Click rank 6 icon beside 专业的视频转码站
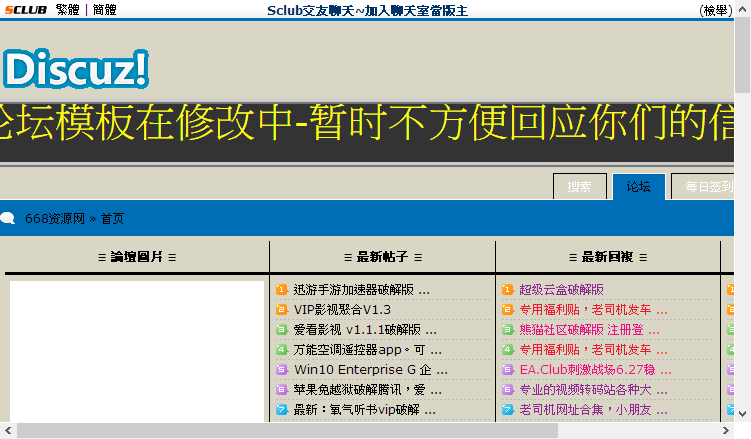Viewport: 751px width, 439px height. 508,390
